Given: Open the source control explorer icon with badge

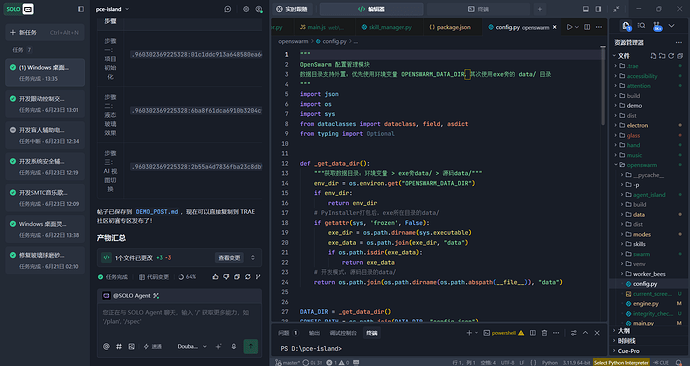Looking at the screenshot, I should click(x=657, y=26).
